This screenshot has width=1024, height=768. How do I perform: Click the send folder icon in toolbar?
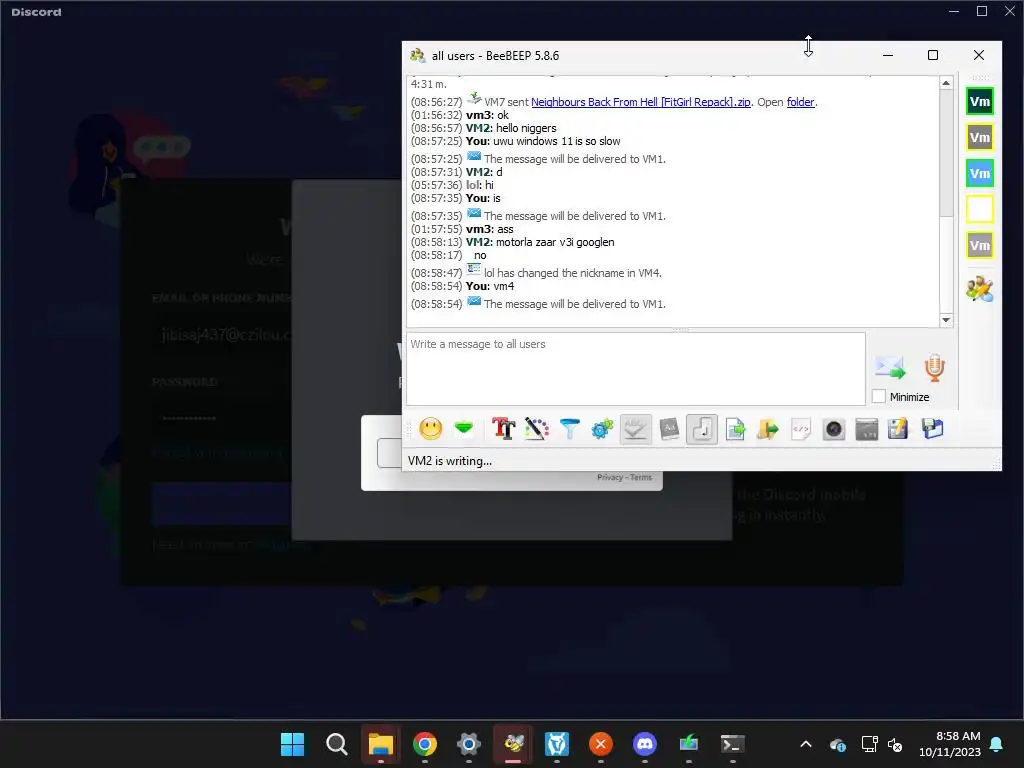768,429
